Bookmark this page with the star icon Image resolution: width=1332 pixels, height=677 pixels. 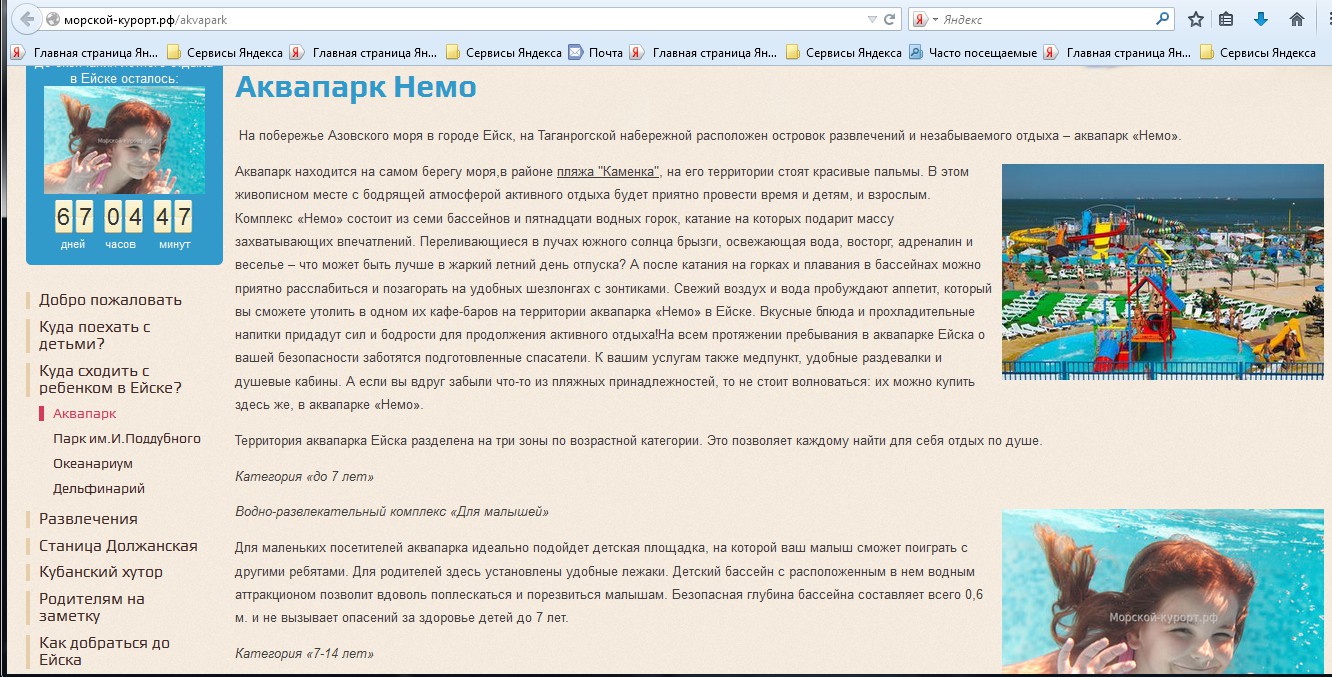pos(1195,19)
